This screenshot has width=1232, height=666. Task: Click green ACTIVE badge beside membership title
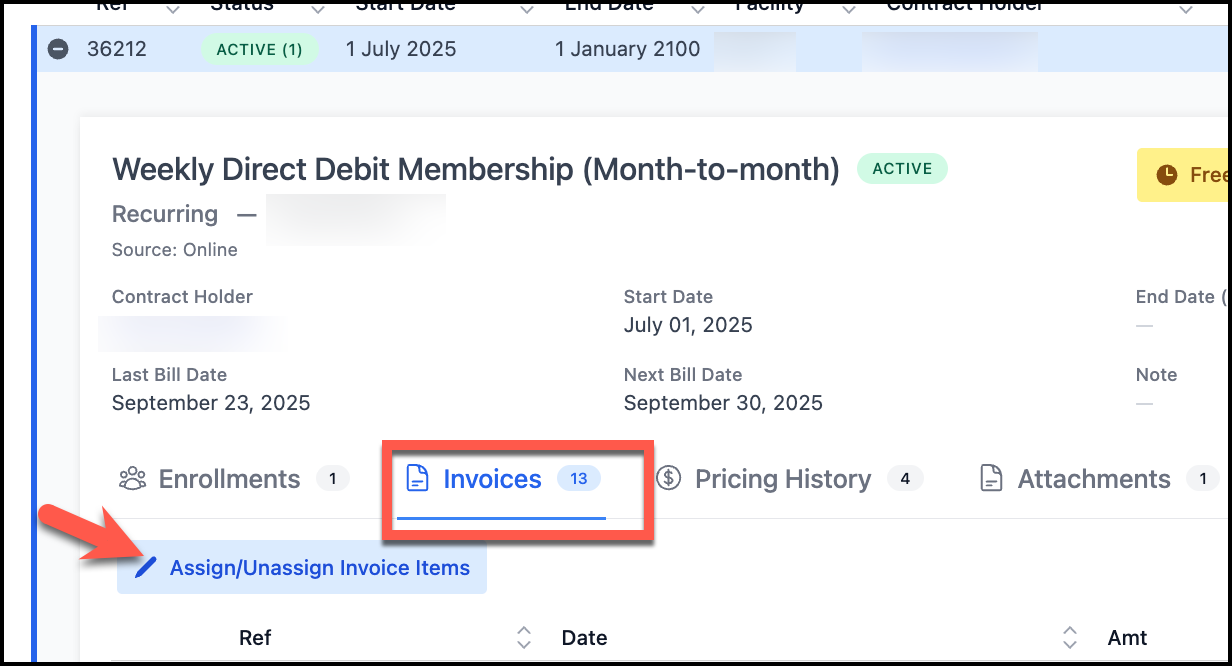(x=902, y=169)
